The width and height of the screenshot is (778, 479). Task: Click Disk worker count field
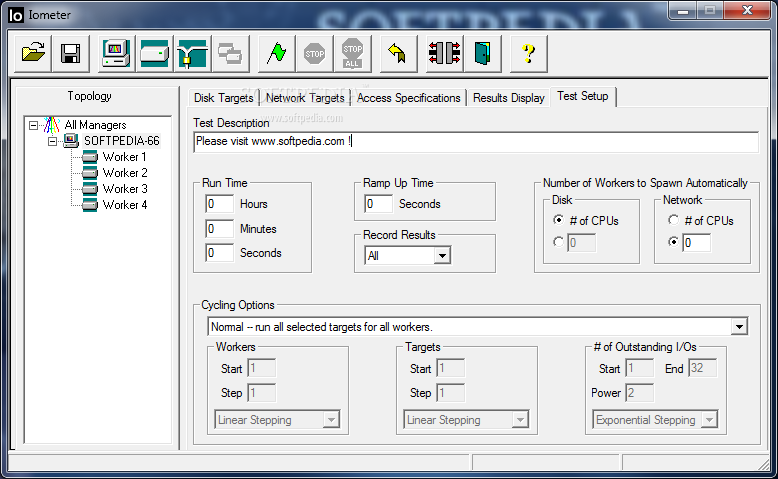[582, 243]
